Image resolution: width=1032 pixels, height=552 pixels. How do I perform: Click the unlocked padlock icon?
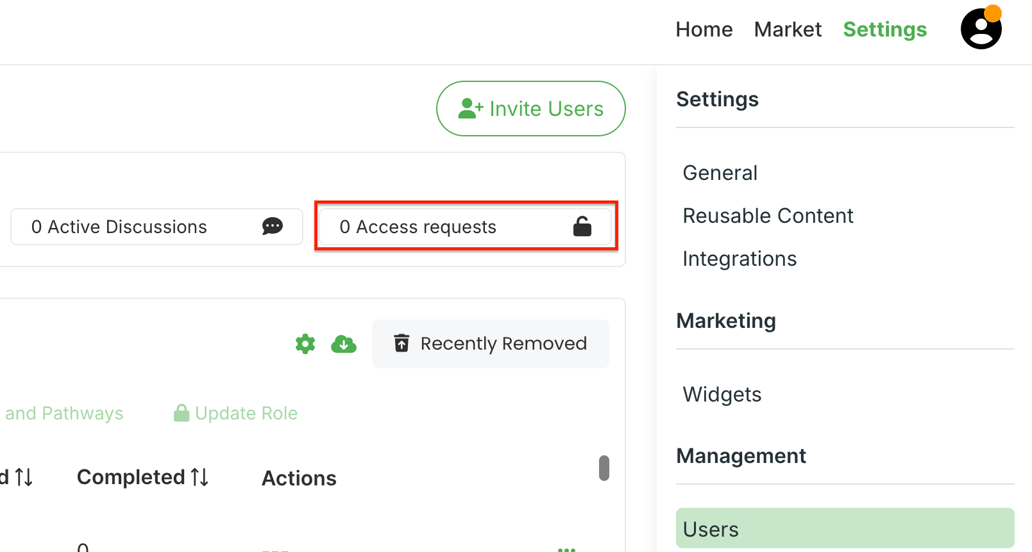(582, 226)
